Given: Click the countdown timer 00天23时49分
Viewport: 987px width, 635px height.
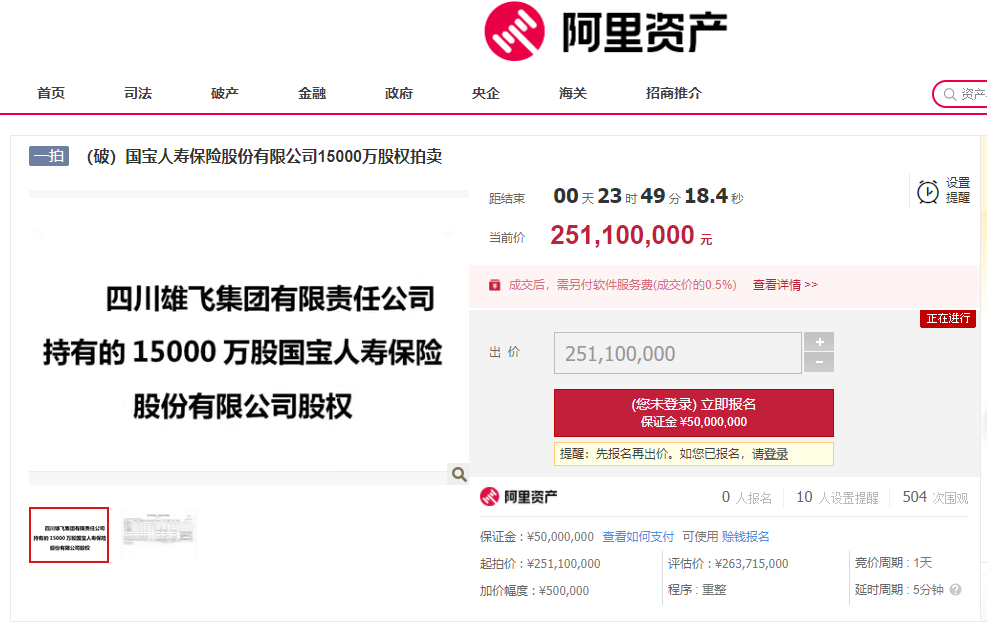Looking at the screenshot, I should [x=648, y=196].
